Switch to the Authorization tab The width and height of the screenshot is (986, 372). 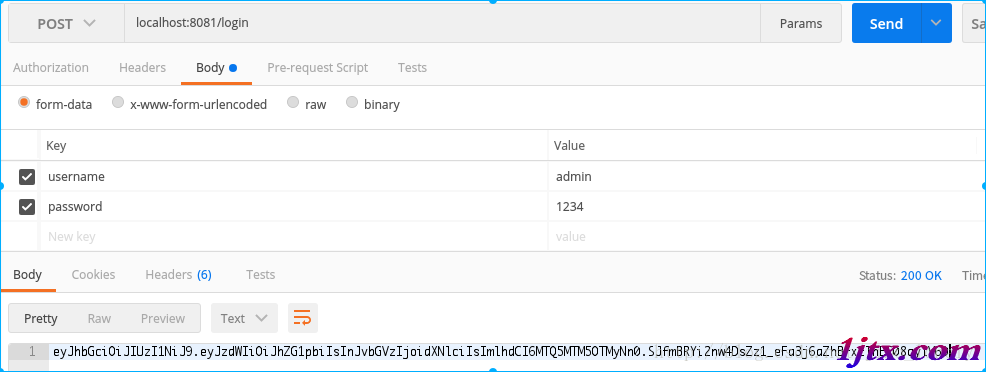51,67
